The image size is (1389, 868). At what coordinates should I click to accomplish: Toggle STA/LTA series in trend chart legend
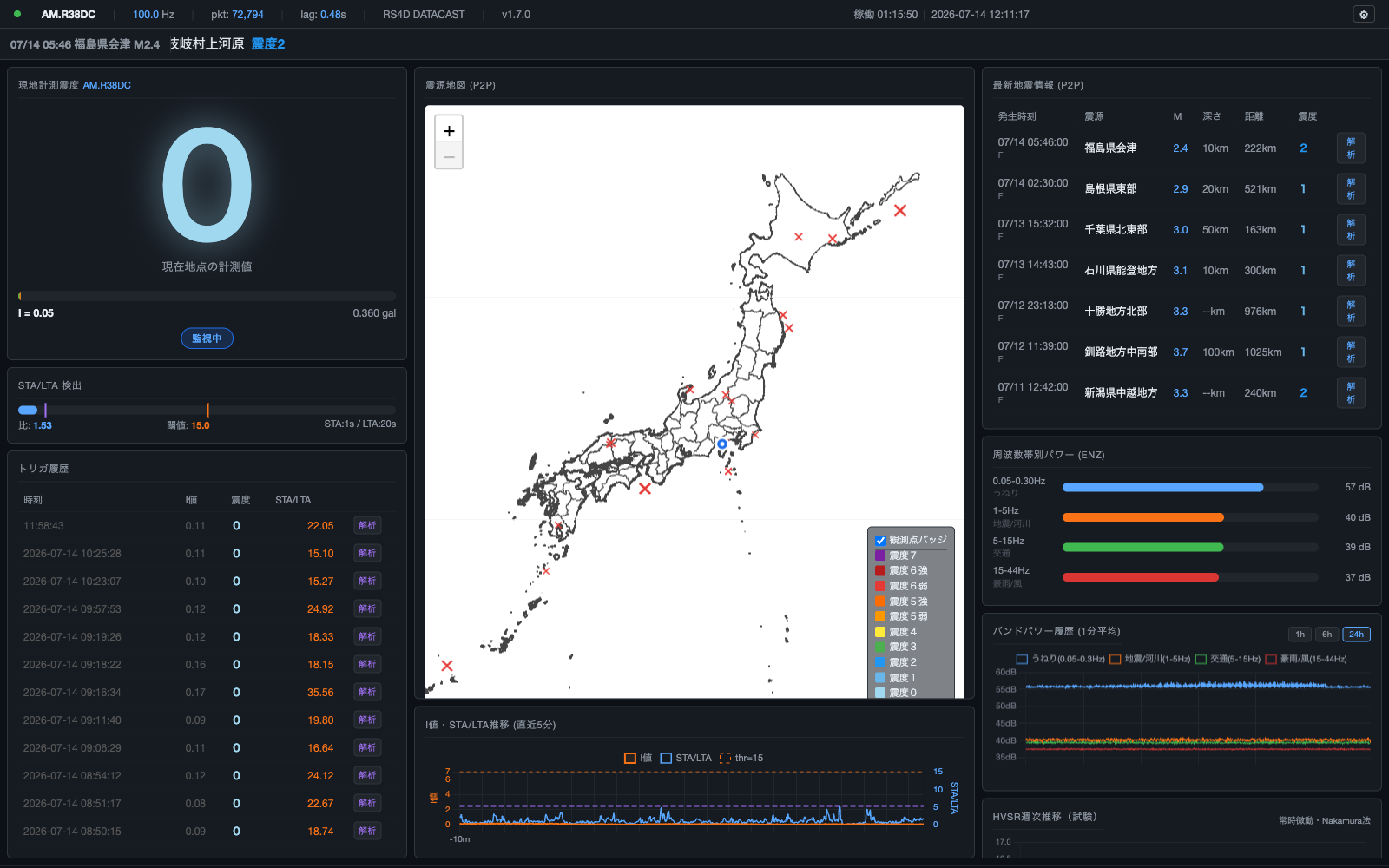point(686,758)
